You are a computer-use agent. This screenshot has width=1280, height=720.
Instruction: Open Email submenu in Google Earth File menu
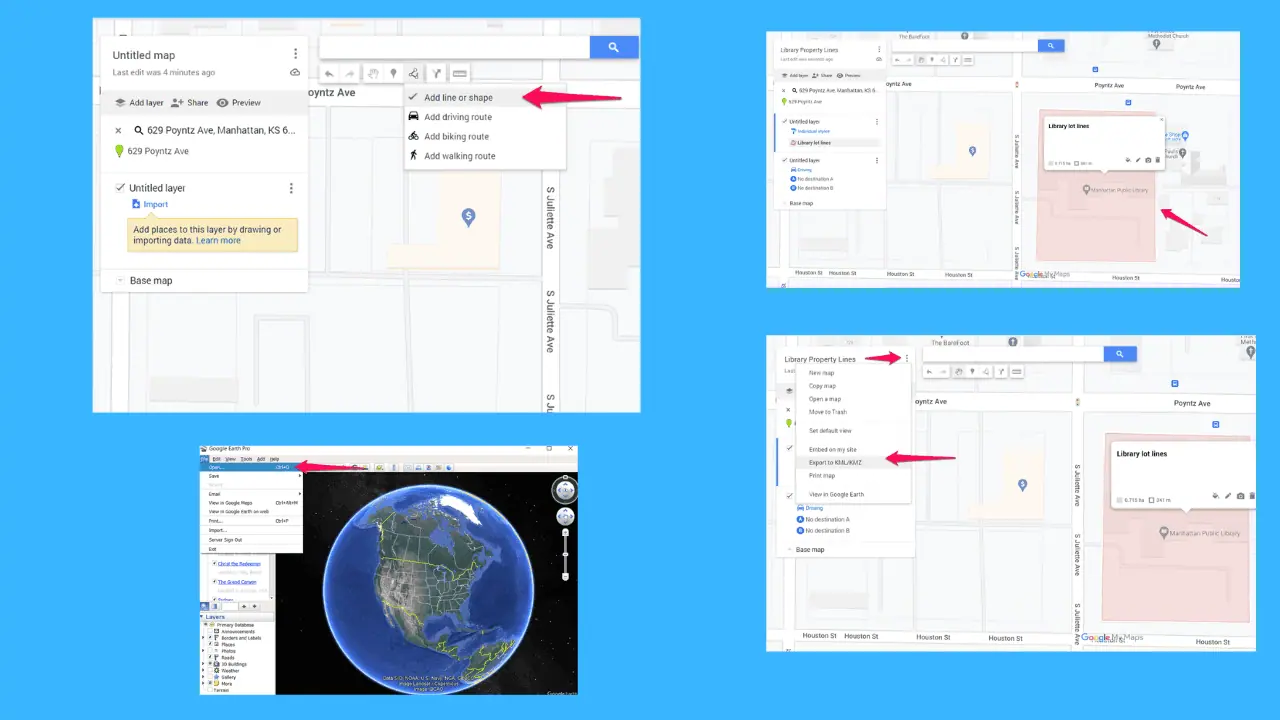(251, 494)
